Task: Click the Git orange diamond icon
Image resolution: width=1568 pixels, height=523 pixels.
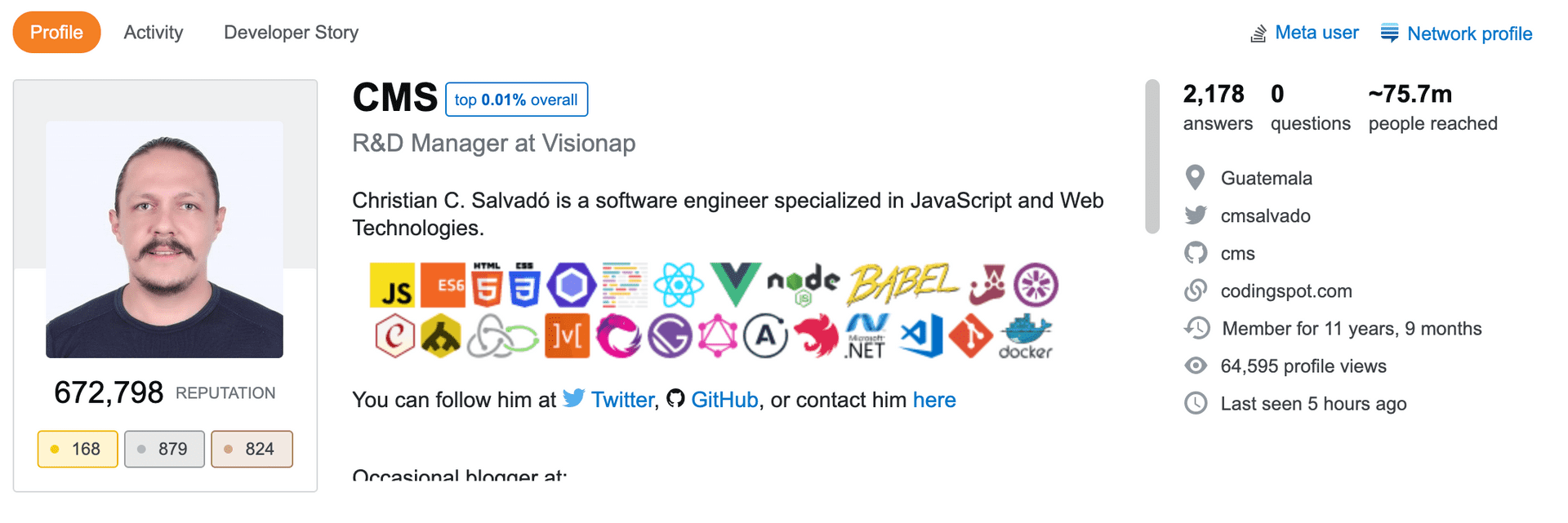Action: coord(970,336)
